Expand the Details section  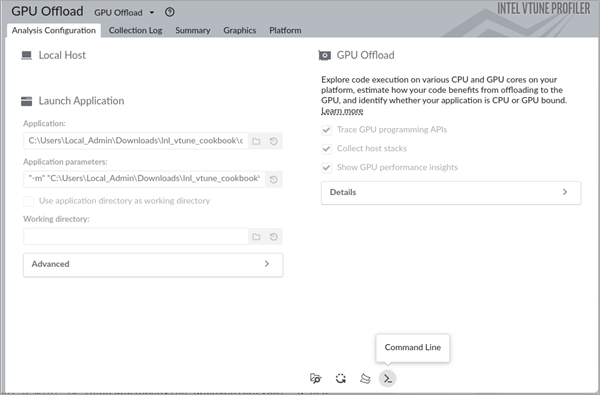(451, 193)
